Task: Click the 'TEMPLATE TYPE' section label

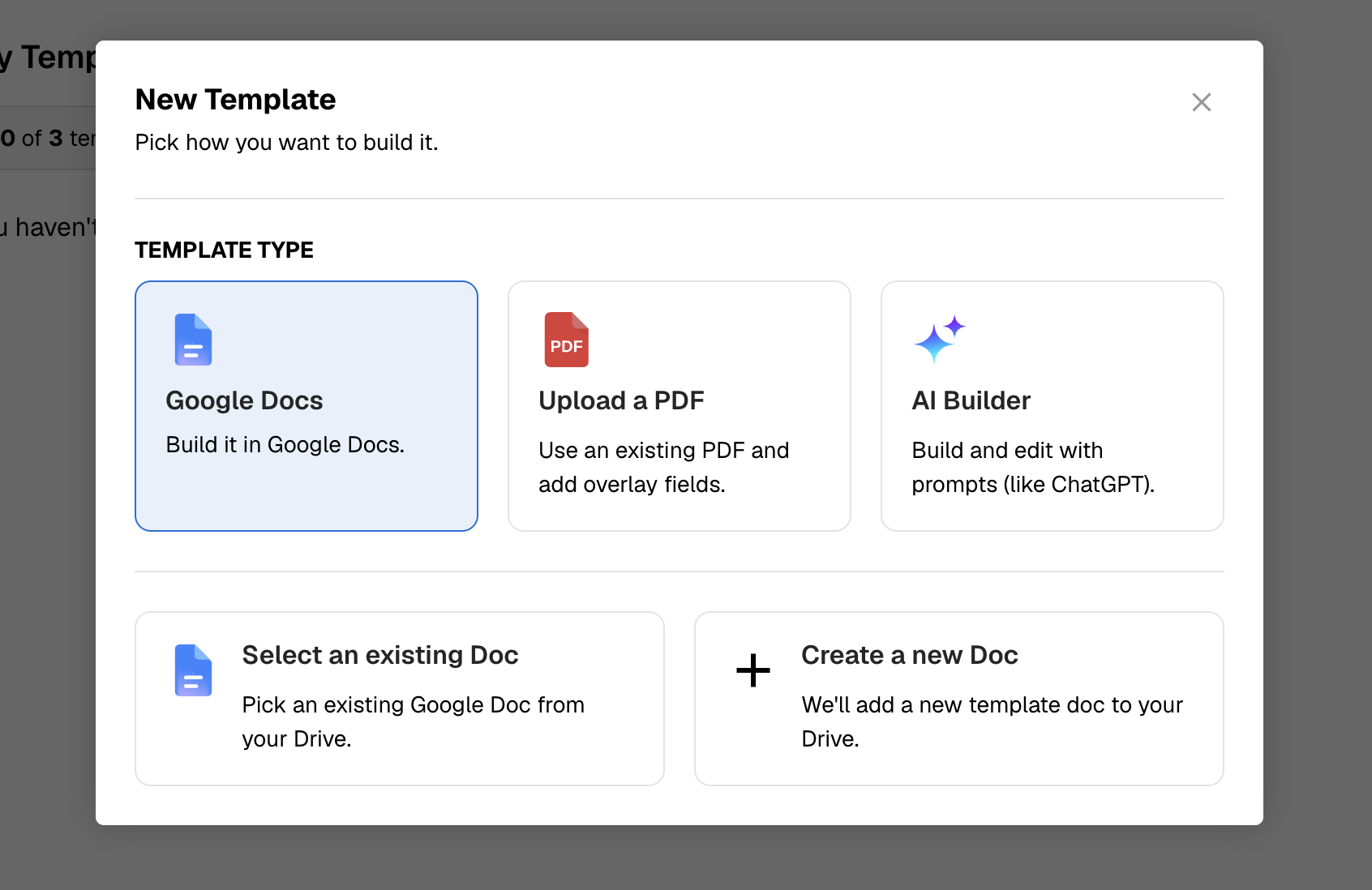Action: tap(224, 250)
